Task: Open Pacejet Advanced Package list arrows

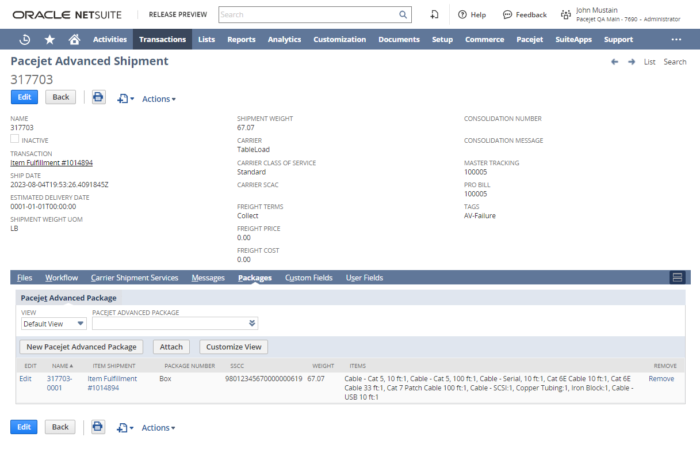Action: click(252, 323)
